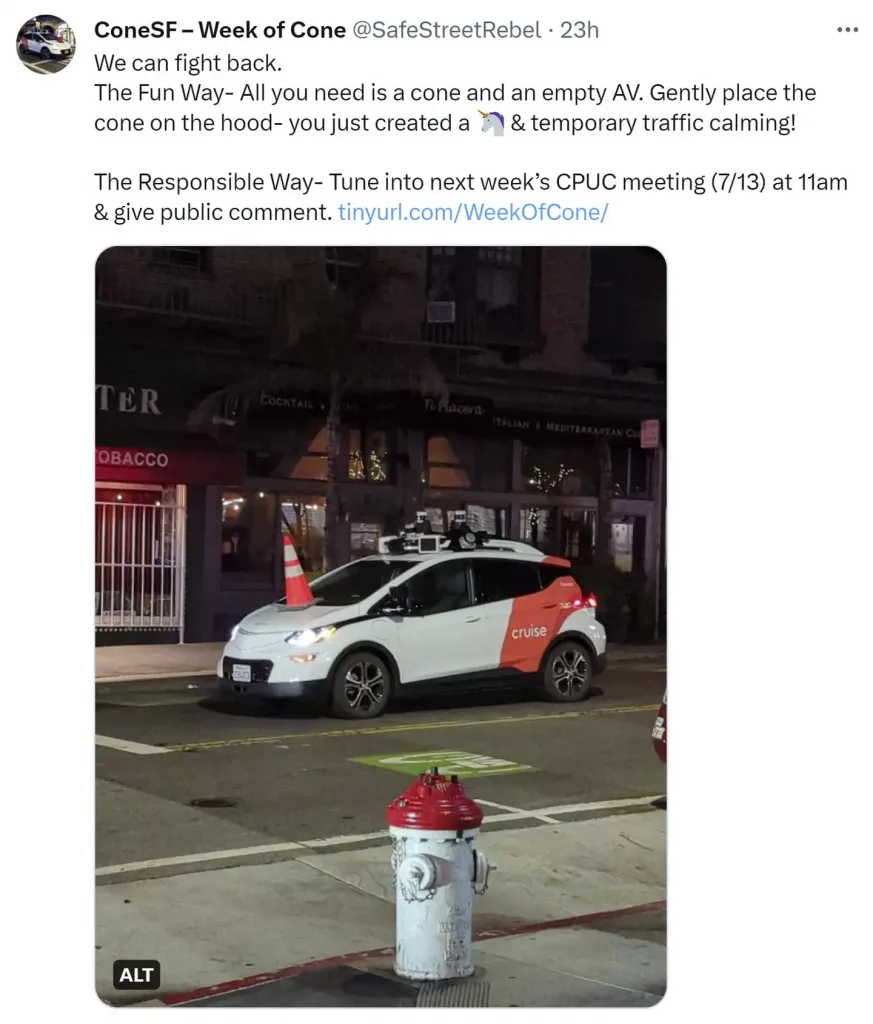
Task: Open the ConeSF – Week of Cone display name
Action: [220, 30]
